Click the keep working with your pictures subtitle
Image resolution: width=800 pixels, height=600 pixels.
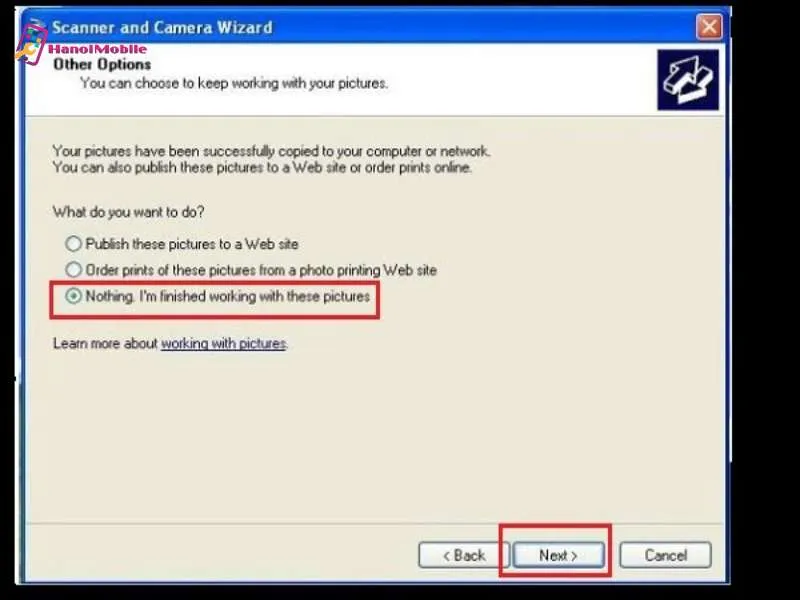(234, 83)
